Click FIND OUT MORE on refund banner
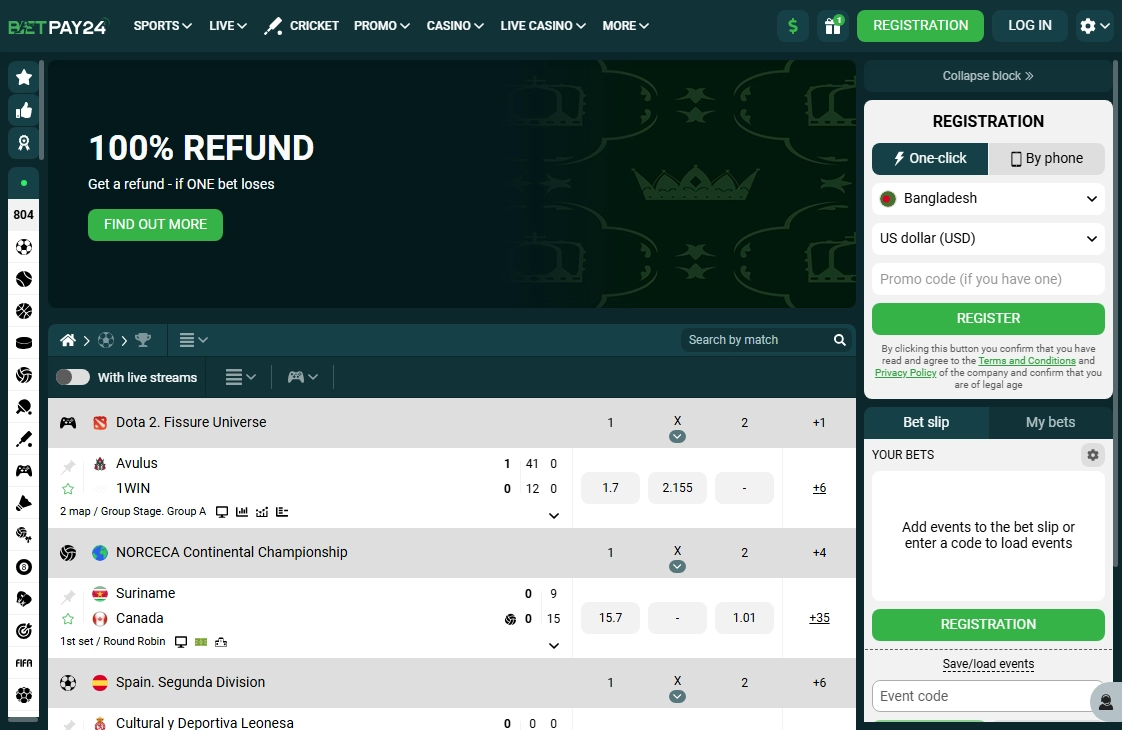The image size is (1122, 730). click(x=155, y=225)
